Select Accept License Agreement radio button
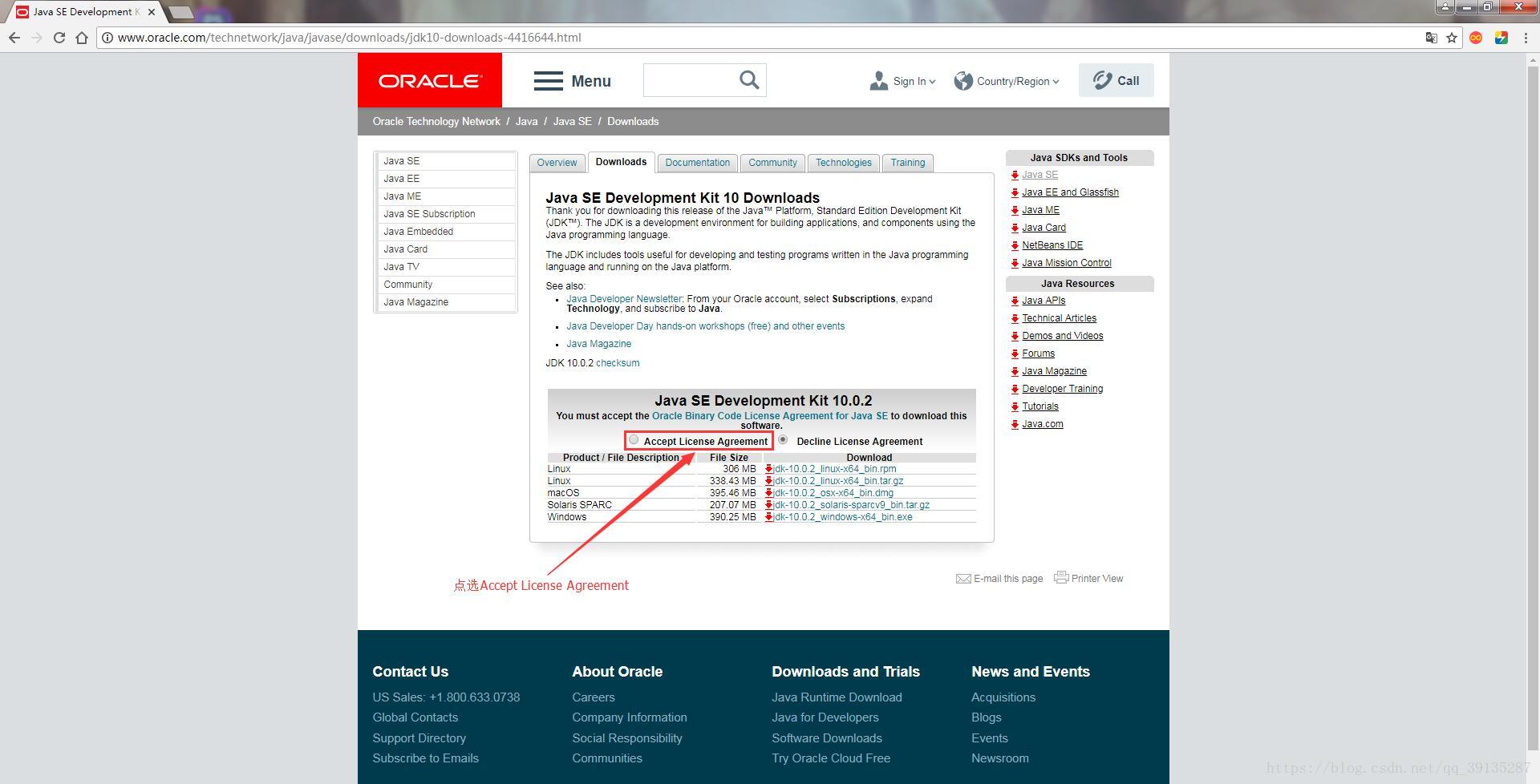Viewport: 1540px width, 784px height. point(634,439)
